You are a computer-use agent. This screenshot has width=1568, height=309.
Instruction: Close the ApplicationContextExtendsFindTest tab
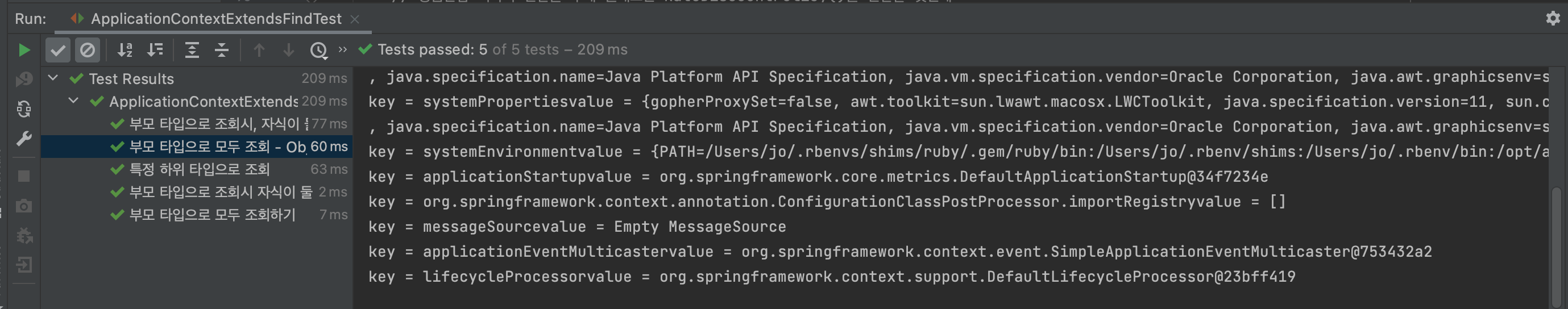pos(355,19)
